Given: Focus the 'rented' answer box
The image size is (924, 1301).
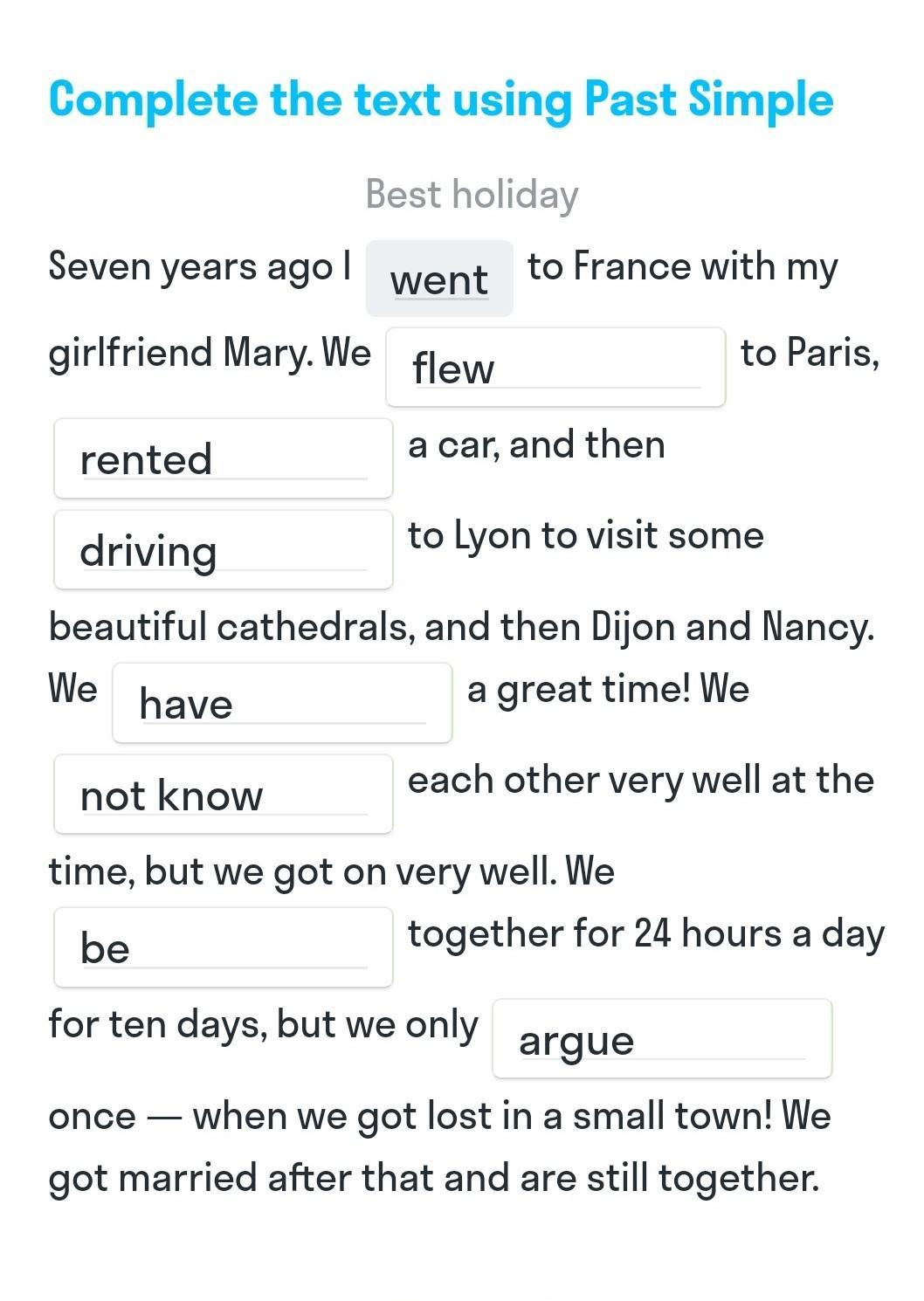Looking at the screenshot, I should [224, 458].
